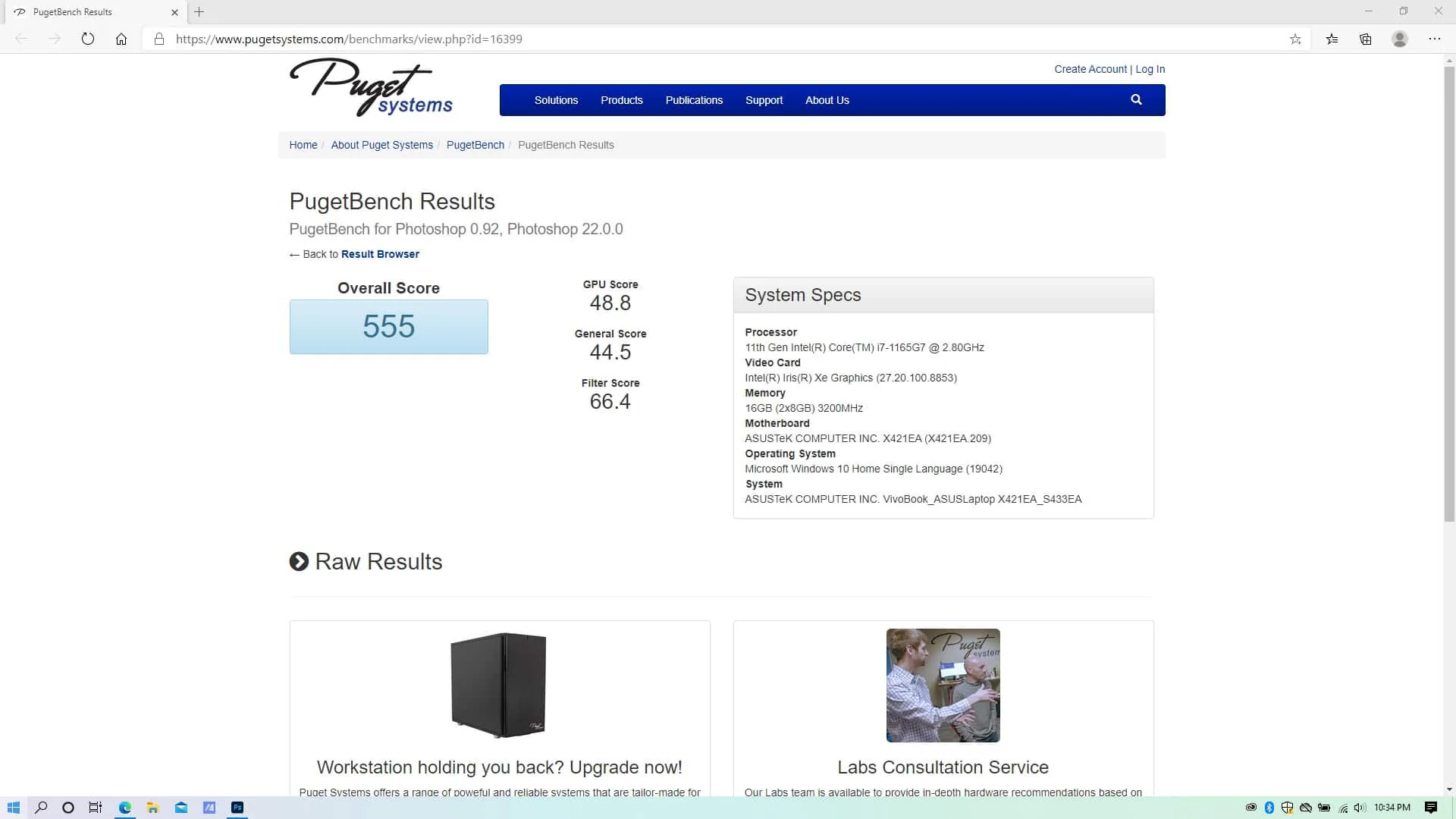The image size is (1456, 819).
Task: Click the search magnifier in Puget navigation bar
Action: (1136, 99)
